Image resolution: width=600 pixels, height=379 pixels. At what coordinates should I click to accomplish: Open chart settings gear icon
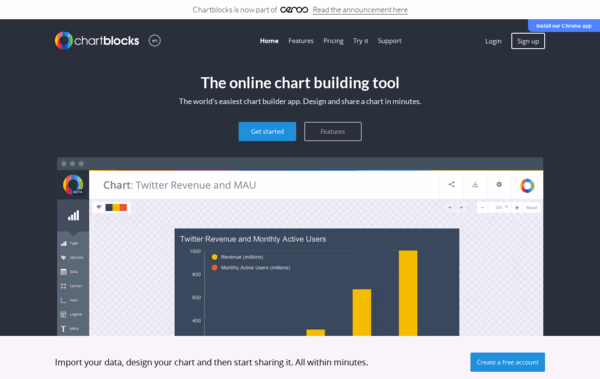499,185
